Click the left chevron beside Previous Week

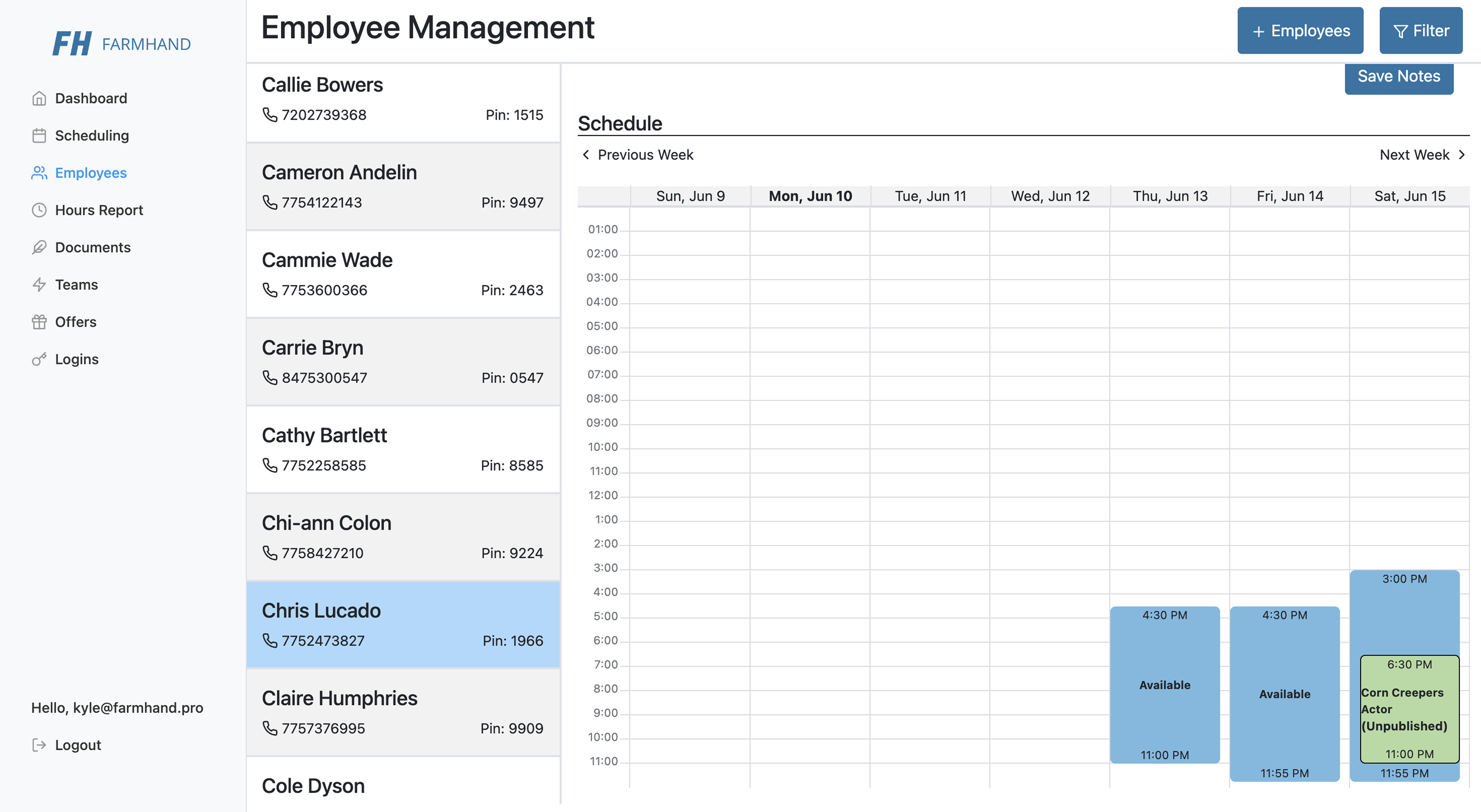pyautogui.click(x=586, y=155)
